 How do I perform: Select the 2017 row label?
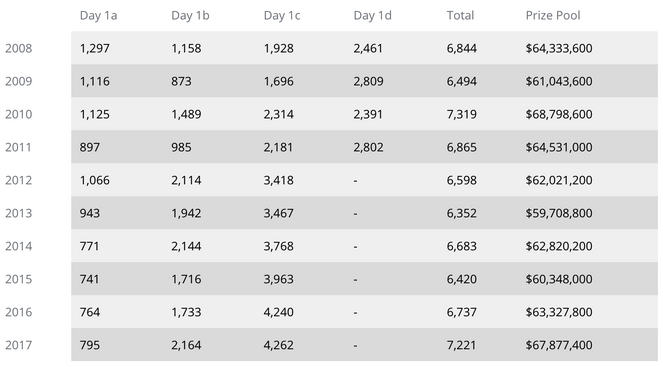19,345
